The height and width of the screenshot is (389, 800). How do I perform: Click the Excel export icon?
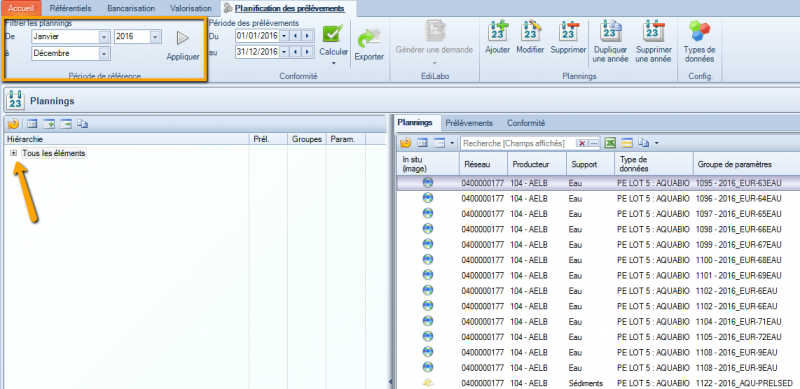pos(610,143)
